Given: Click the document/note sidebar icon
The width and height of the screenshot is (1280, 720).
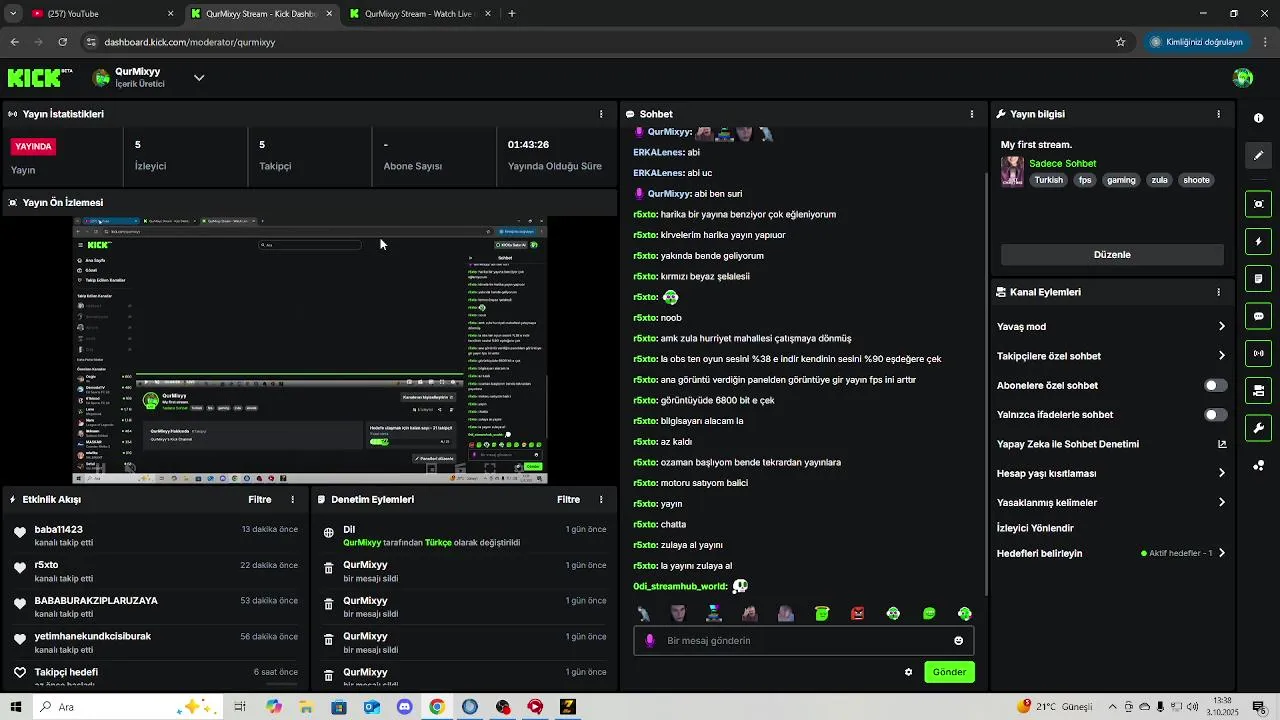Looking at the screenshot, I should point(1258,278).
